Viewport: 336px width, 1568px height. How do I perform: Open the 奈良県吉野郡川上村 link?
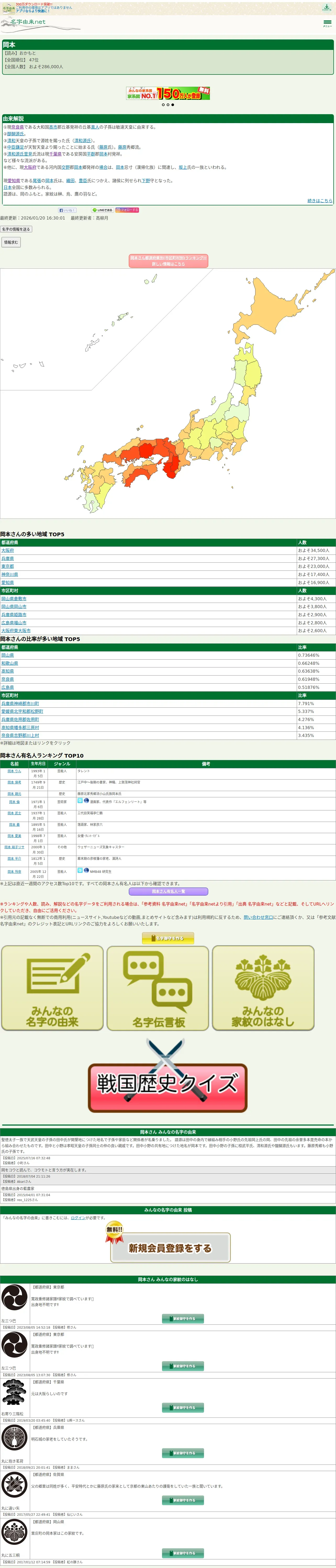point(20,735)
